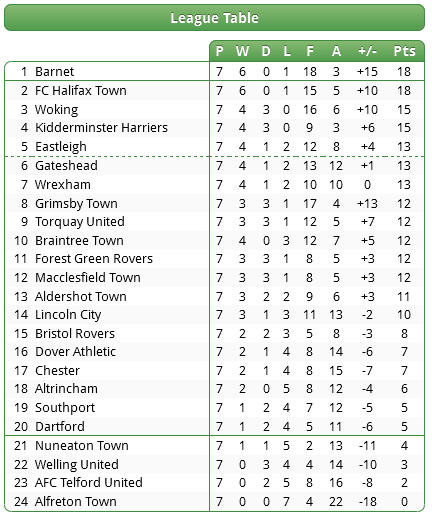Image resolution: width=432 pixels, height=518 pixels.
Task: Click Kidderminster Harriers in the table
Action: coord(101,127)
